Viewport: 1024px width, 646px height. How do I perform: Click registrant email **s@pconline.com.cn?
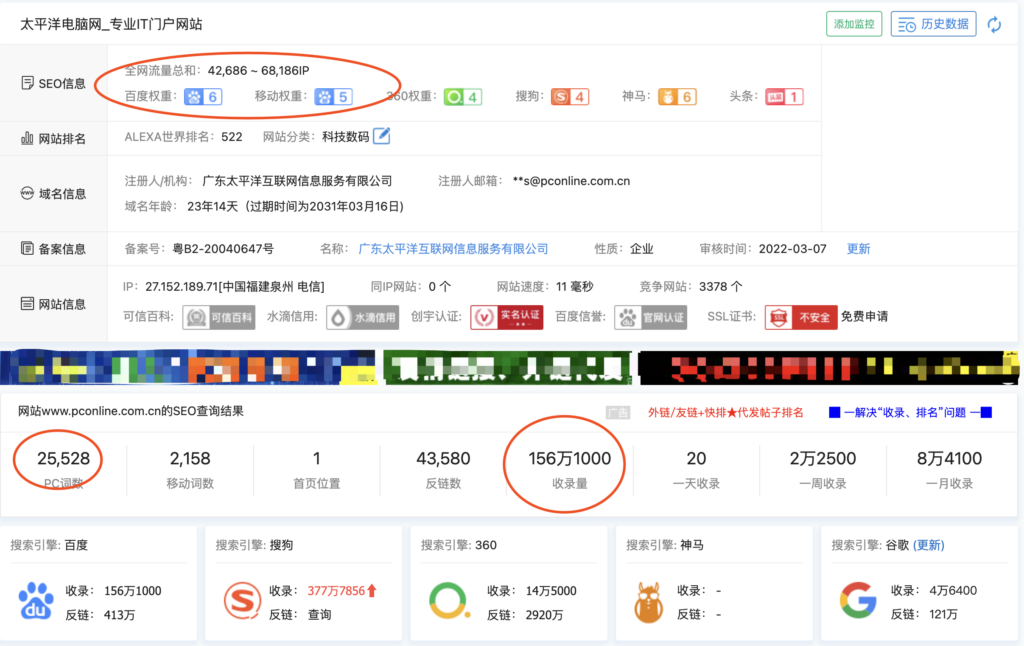pos(571,181)
